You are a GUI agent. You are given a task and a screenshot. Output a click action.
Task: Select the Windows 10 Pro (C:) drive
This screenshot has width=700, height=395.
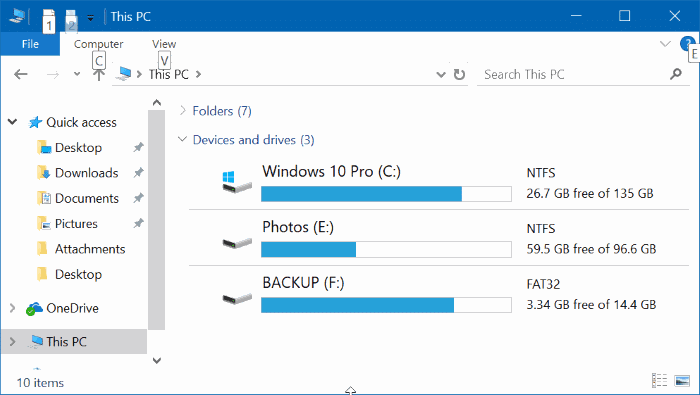[439, 182]
